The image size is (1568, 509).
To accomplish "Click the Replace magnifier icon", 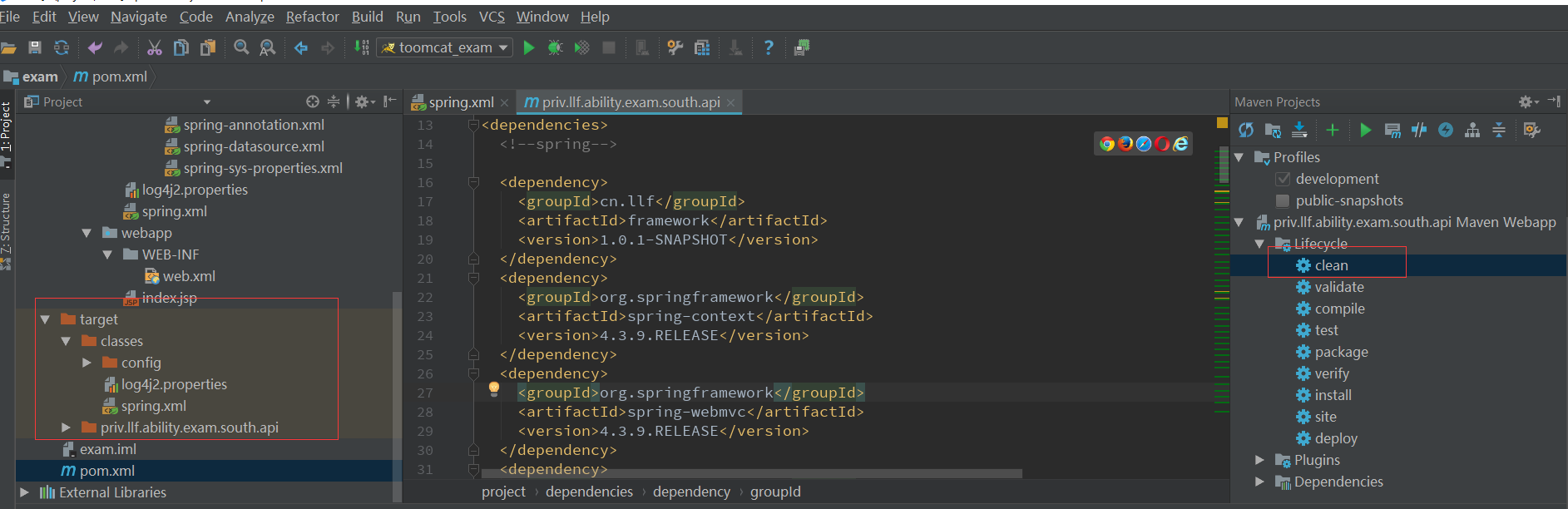I will [x=268, y=48].
